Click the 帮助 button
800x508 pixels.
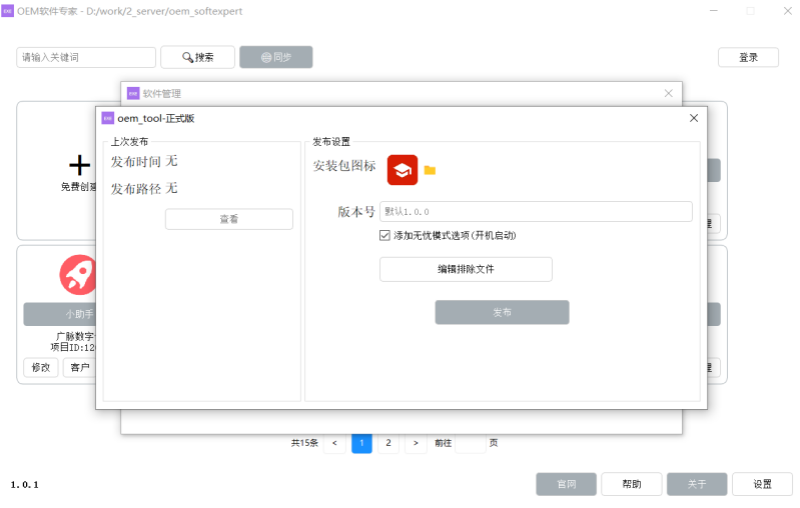pyautogui.click(x=632, y=484)
